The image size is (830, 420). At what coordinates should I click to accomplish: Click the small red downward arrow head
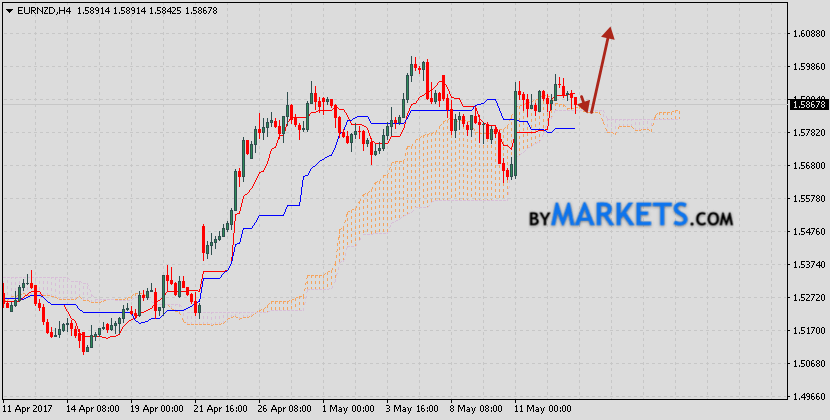tap(583, 106)
